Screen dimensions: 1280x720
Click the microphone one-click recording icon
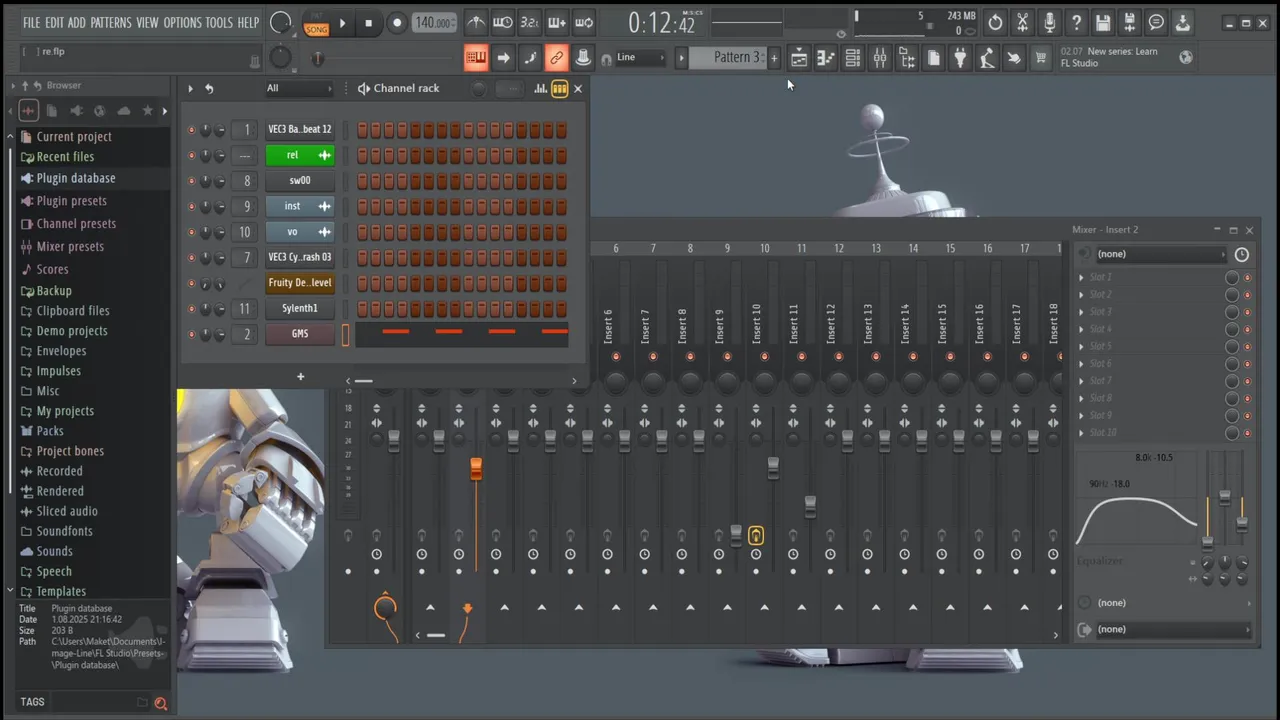click(1049, 22)
